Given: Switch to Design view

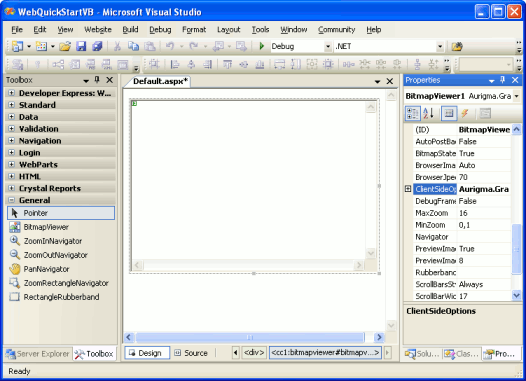Looking at the screenshot, I should [147, 353].
